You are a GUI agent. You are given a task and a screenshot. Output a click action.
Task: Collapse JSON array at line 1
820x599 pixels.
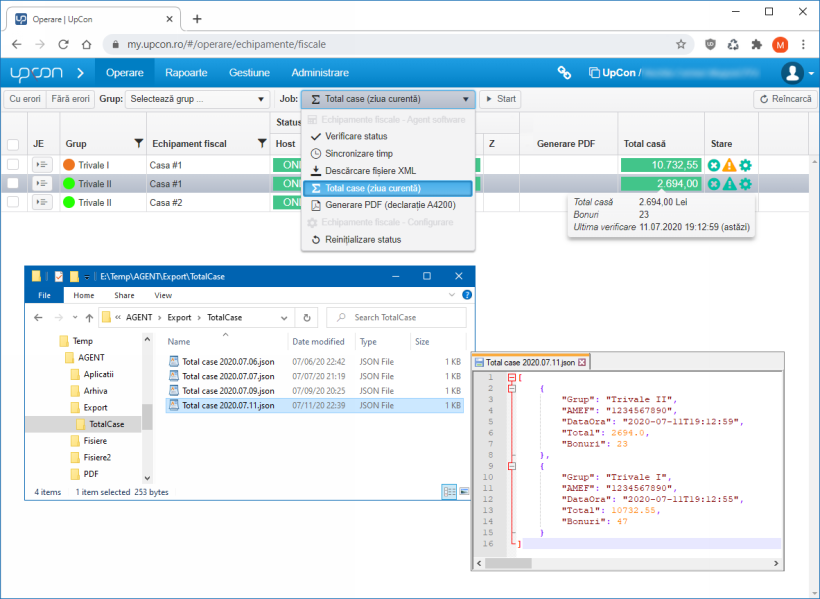point(512,377)
